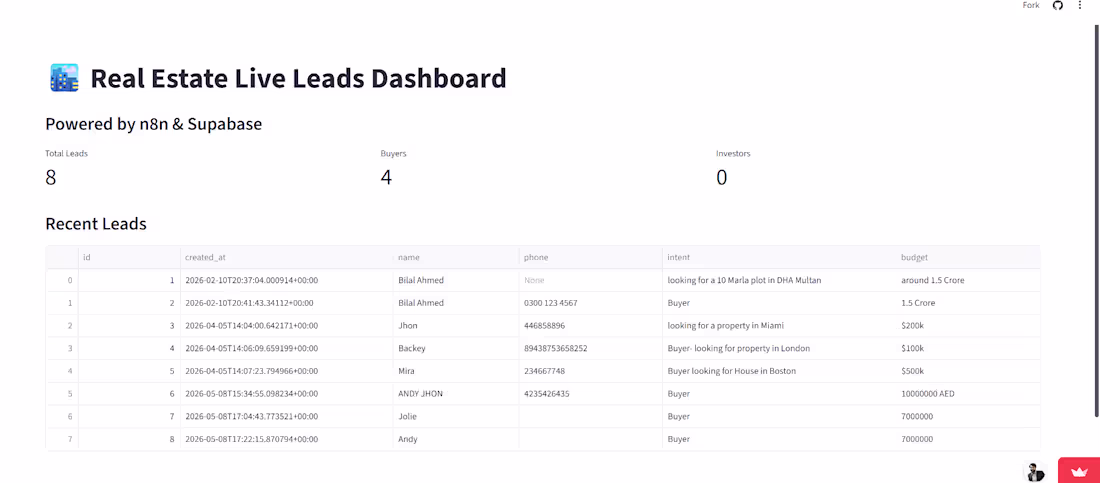This screenshot has height=483, width=1100.
Task: Select phone cell 89438753658252
Action: click(591, 348)
